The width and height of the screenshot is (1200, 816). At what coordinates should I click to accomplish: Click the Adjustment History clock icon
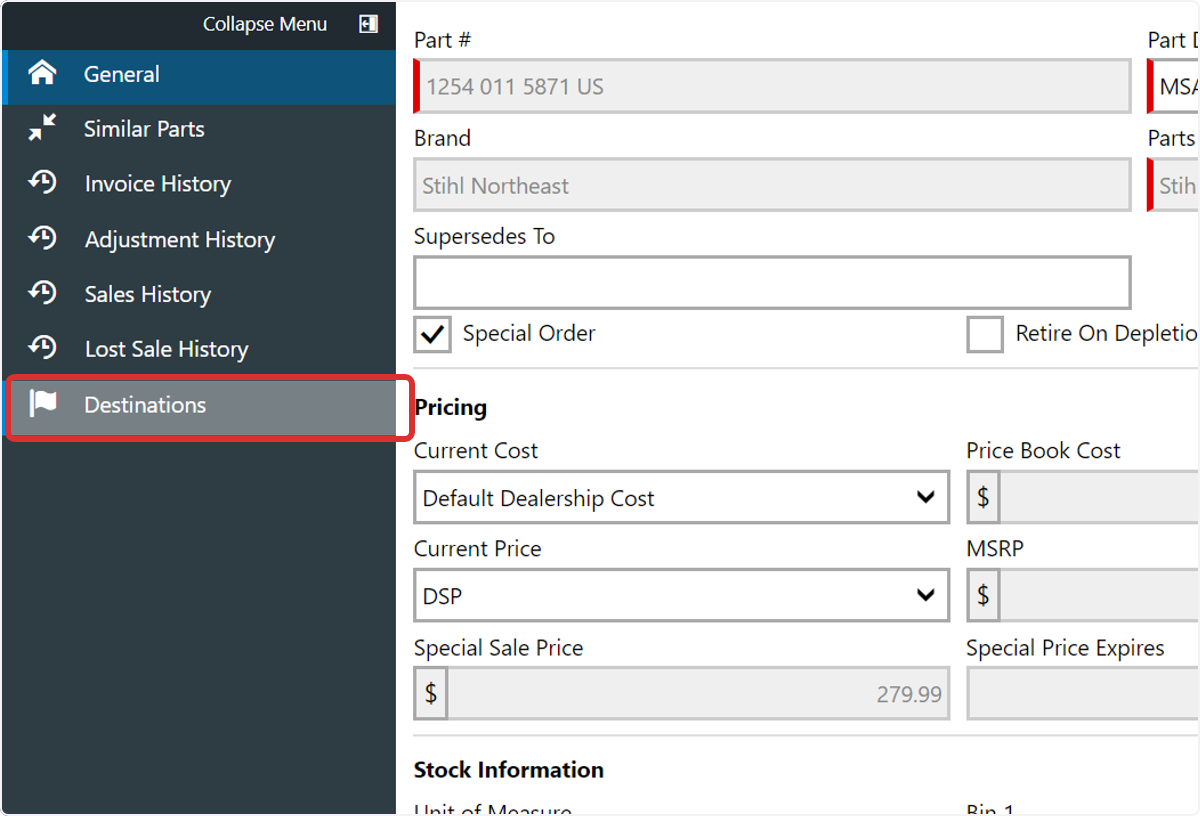click(42, 239)
